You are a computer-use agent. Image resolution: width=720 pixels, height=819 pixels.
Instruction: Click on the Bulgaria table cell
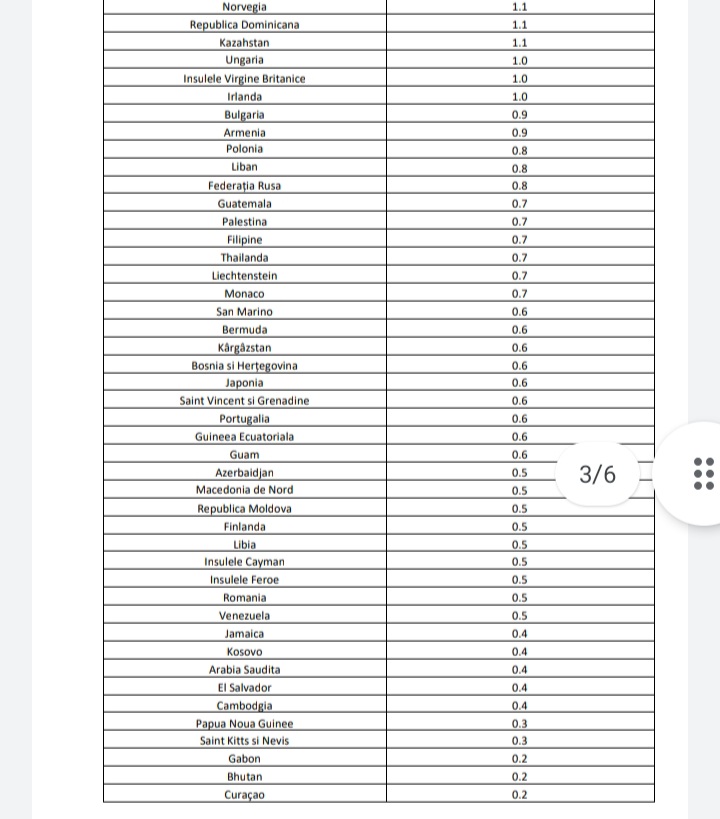(245, 115)
